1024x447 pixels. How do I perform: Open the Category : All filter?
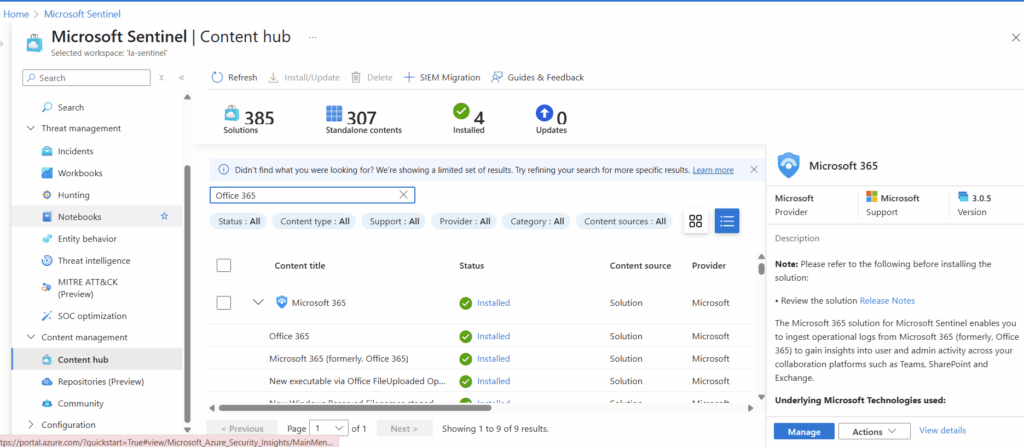pos(536,222)
